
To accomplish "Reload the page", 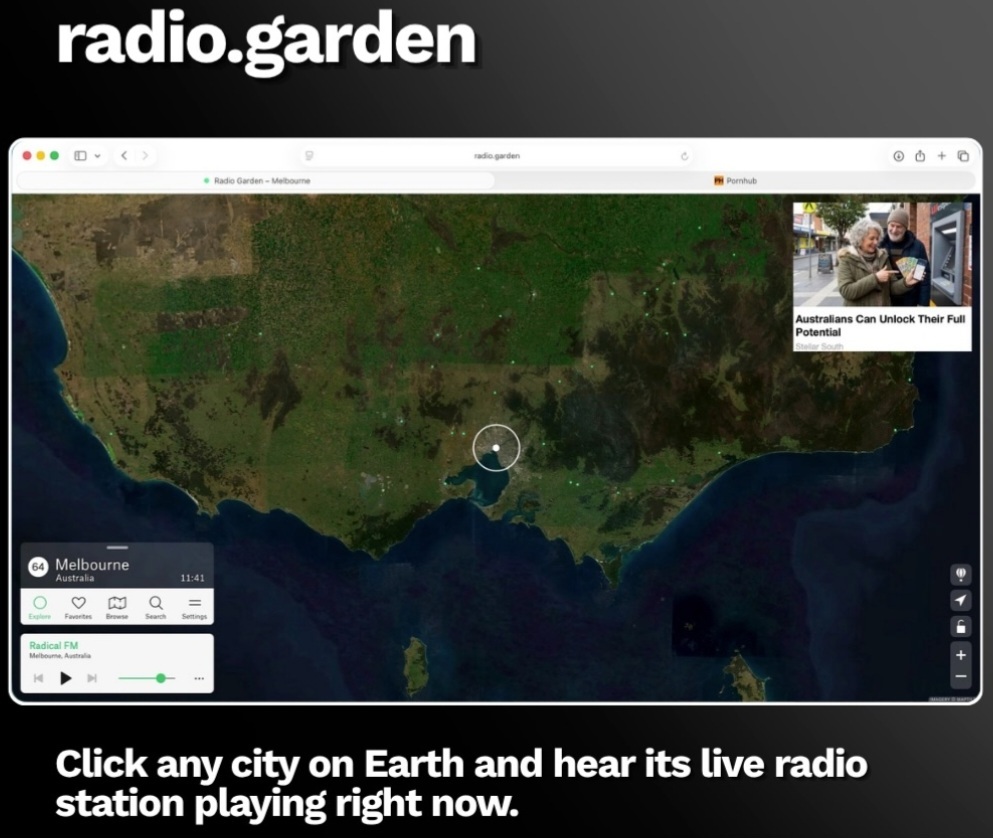I will point(684,156).
